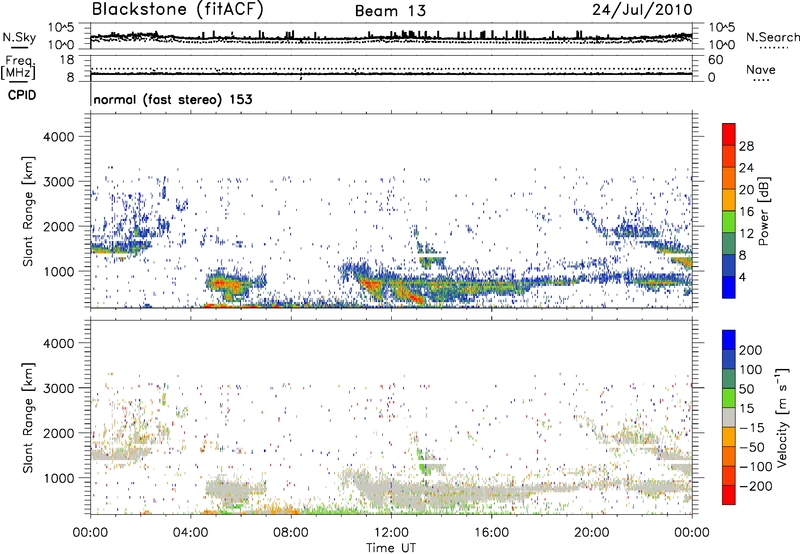Screen dimensions: 800x554
Task: Click the bright blue bottom segment of the power color bar
Action: pyautogui.click(x=729, y=287)
